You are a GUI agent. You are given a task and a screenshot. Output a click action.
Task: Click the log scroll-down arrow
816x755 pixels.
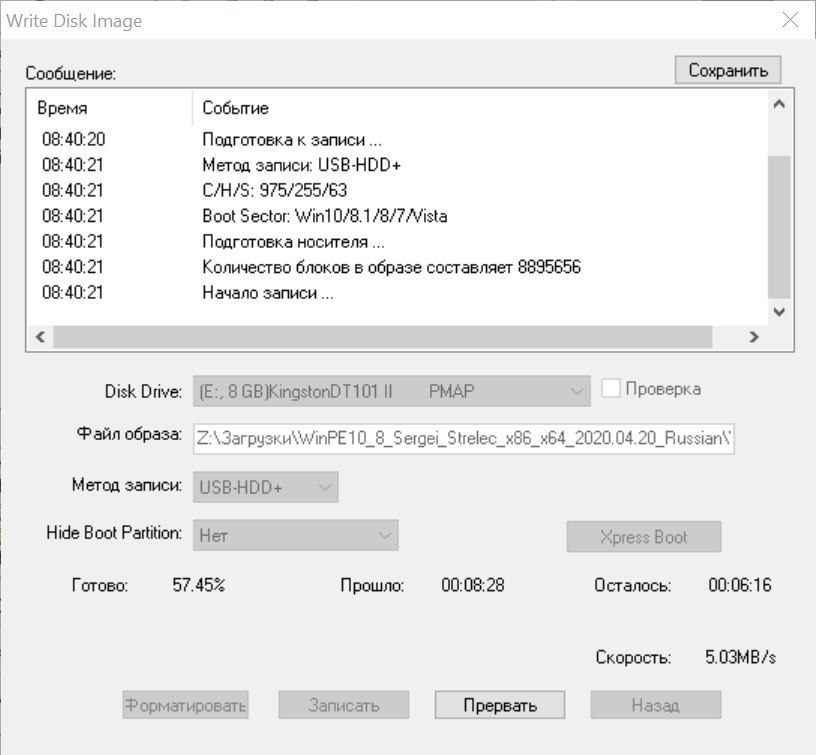(x=779, y=312)
